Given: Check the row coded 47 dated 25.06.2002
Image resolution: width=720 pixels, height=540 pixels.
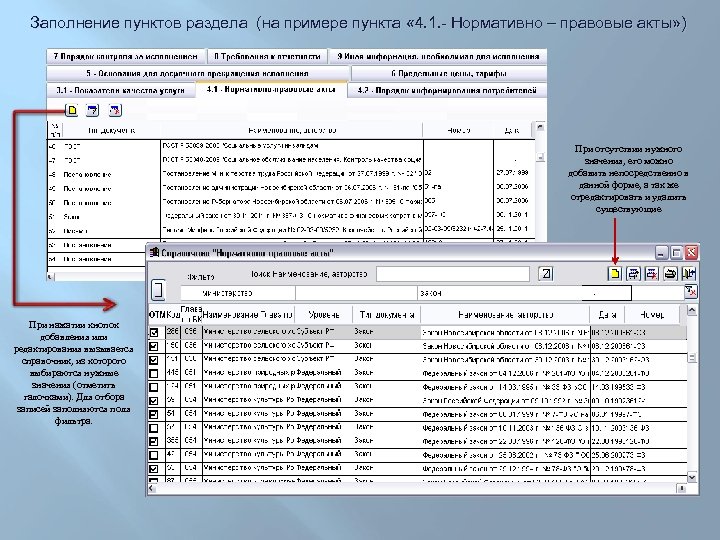Looking at the screenshot, I should coord(154,455).
